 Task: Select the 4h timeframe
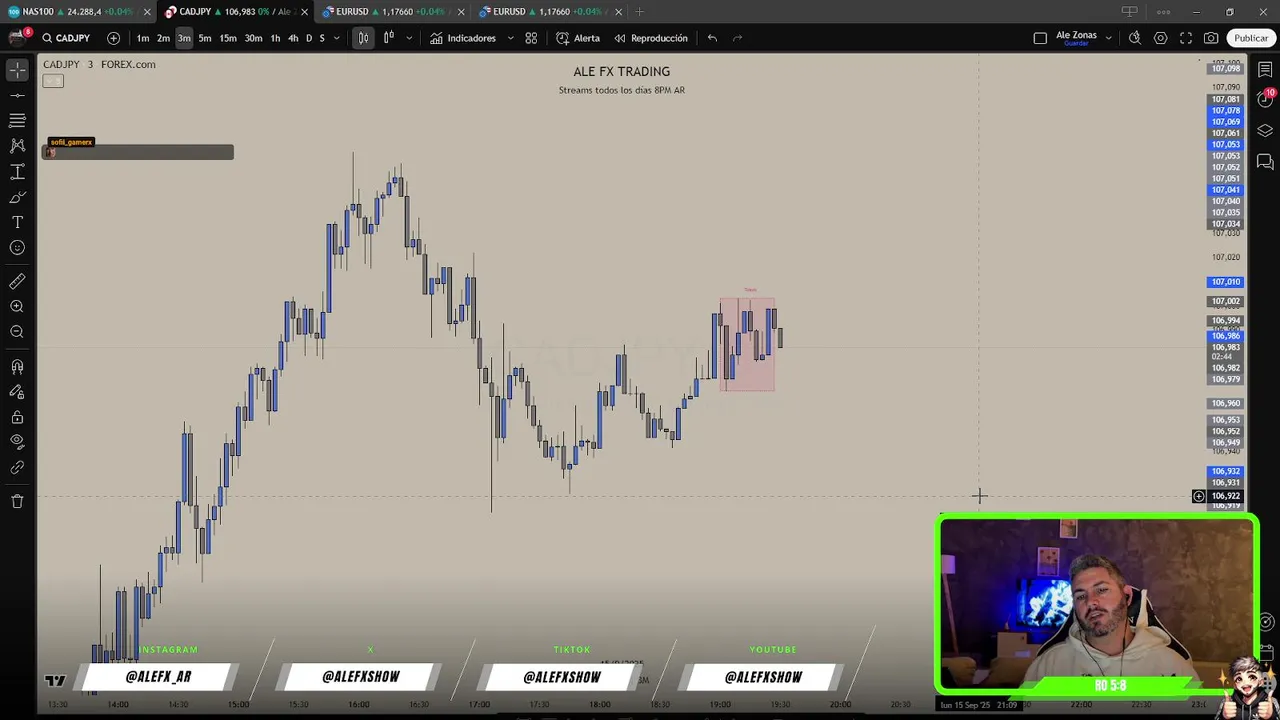click(x=293, y=38)
